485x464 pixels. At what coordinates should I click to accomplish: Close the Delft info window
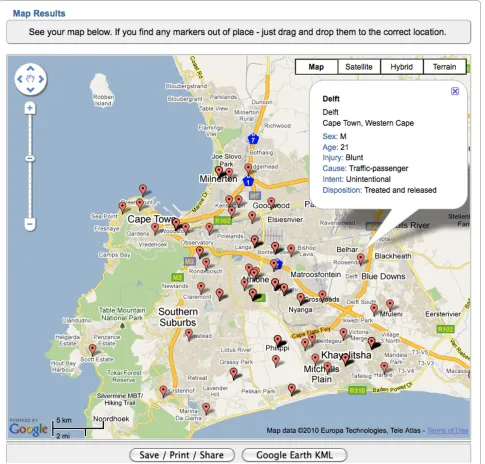(455, 91)
